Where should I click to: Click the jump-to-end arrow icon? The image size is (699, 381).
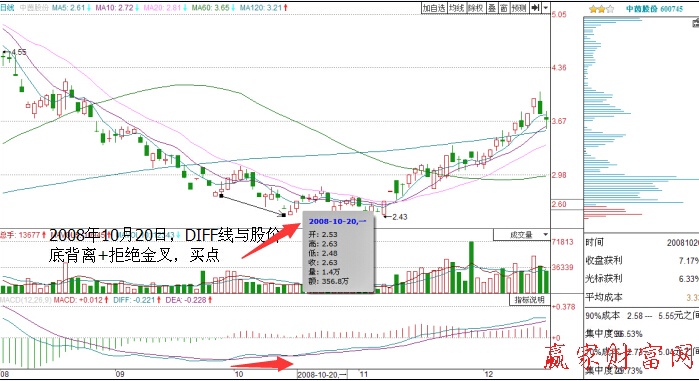535,8
